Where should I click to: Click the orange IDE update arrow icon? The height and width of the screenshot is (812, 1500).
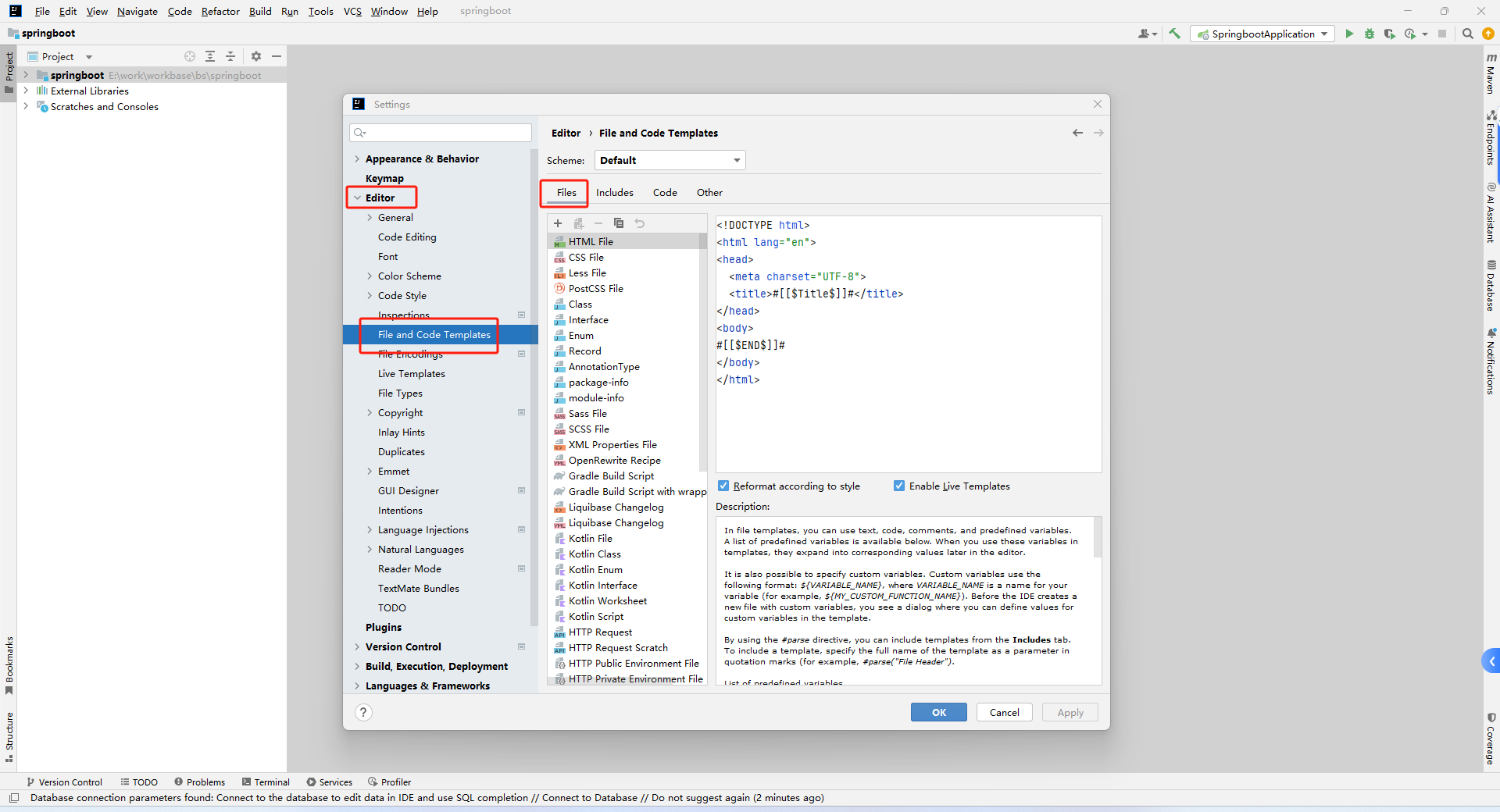pyautogui.click(x=1488, y=34)
